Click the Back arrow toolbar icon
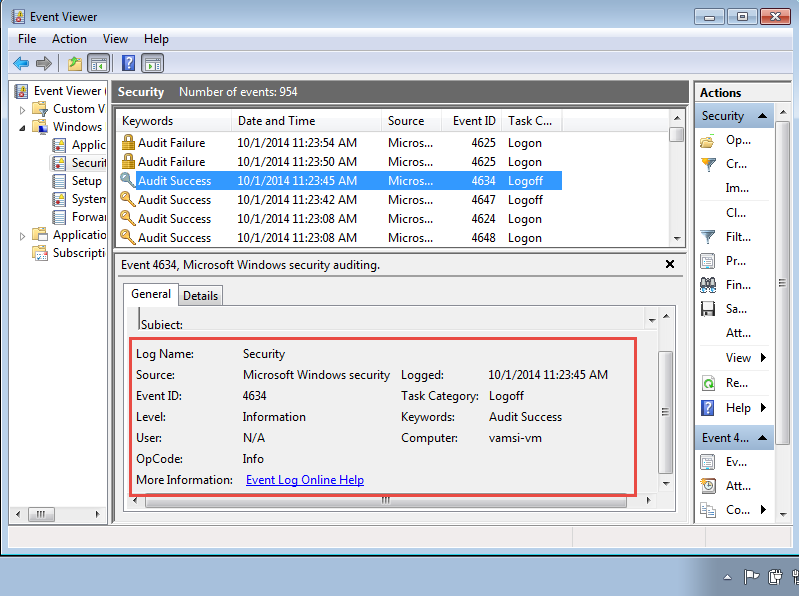Screen dimensions: 799x596 point(21,64)
